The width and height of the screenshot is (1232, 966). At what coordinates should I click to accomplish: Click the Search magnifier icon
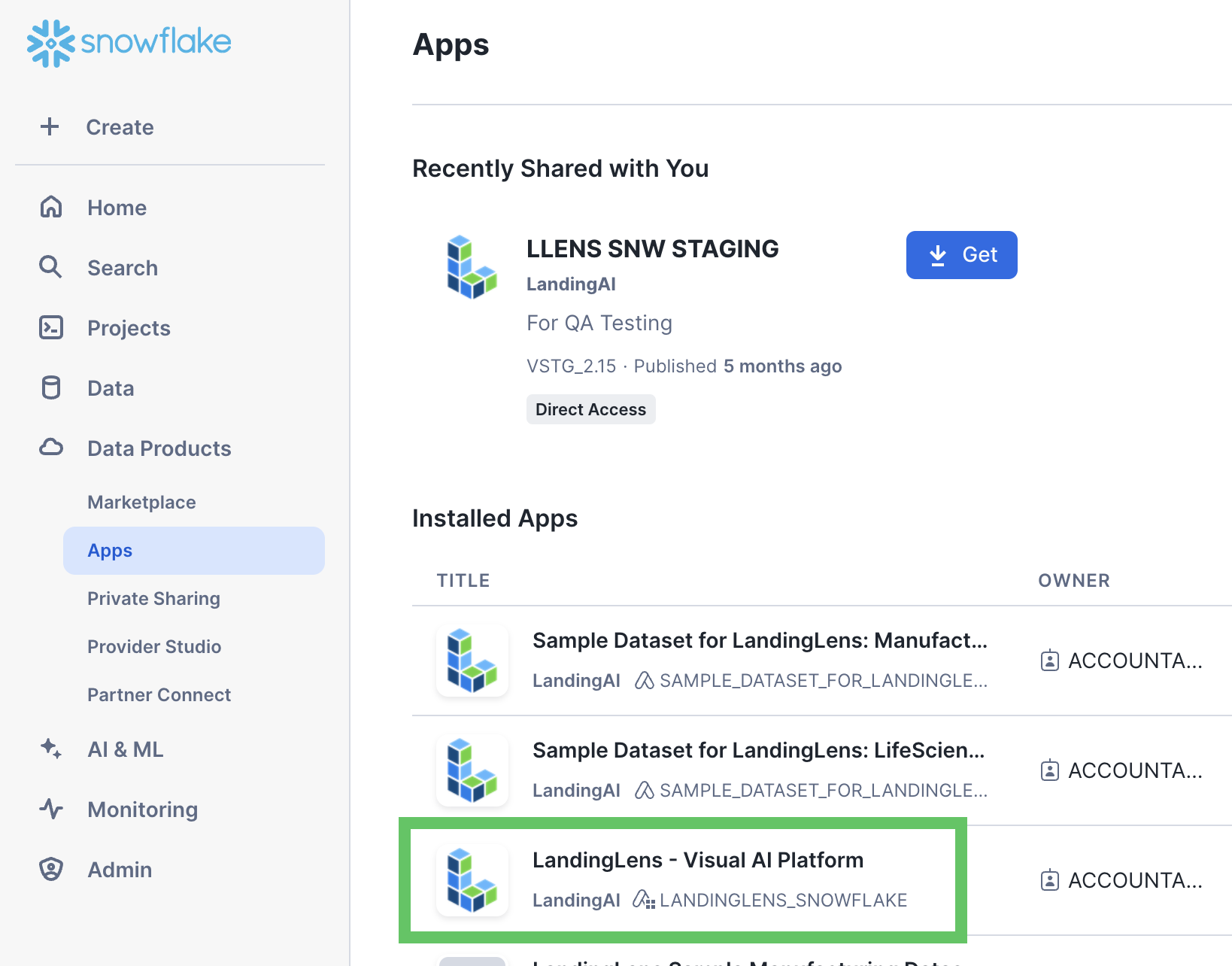[50, 267]
